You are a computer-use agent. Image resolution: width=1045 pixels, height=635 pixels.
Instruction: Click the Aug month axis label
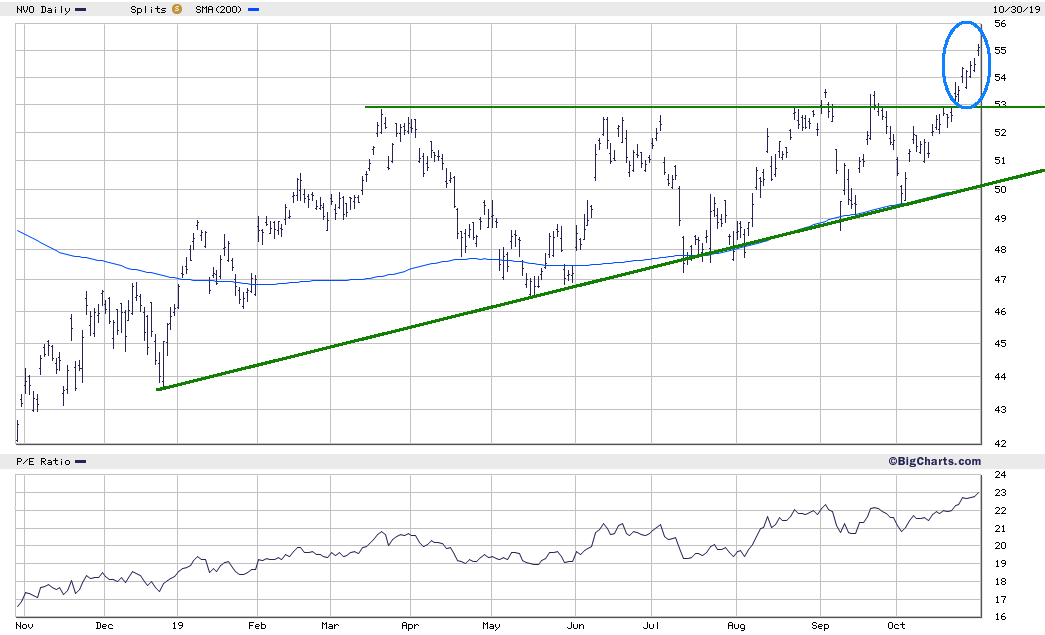pyautogui.click(x=736, y=626)
